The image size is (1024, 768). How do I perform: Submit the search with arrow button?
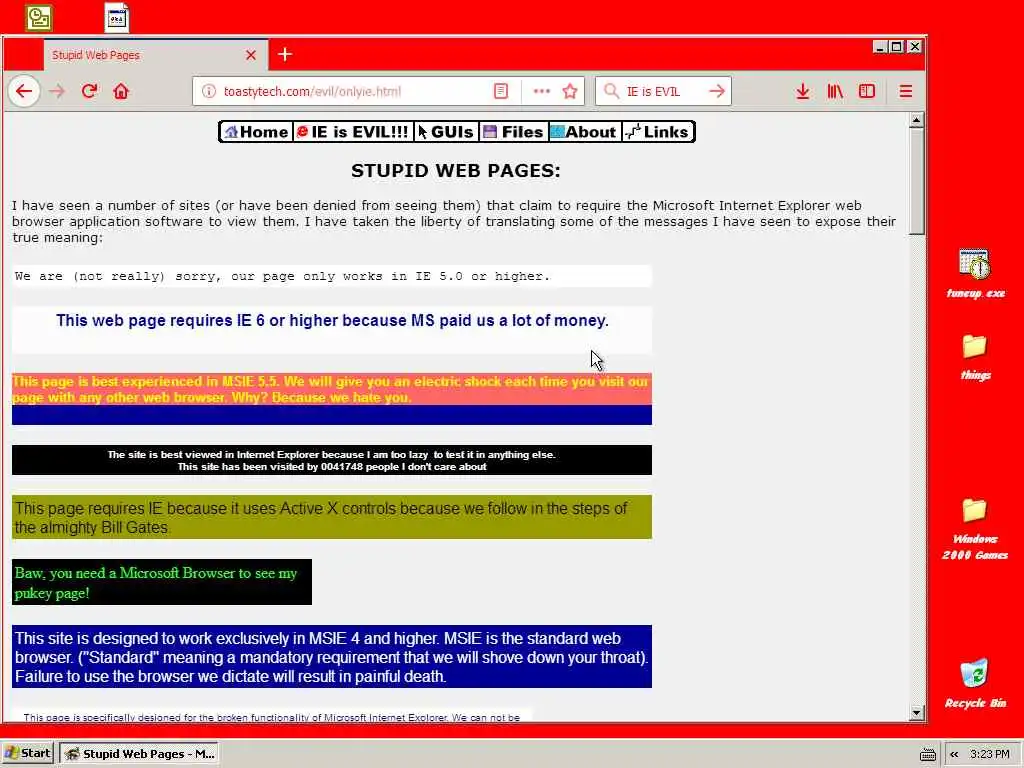pyautogui.click(x=717, y=91)
